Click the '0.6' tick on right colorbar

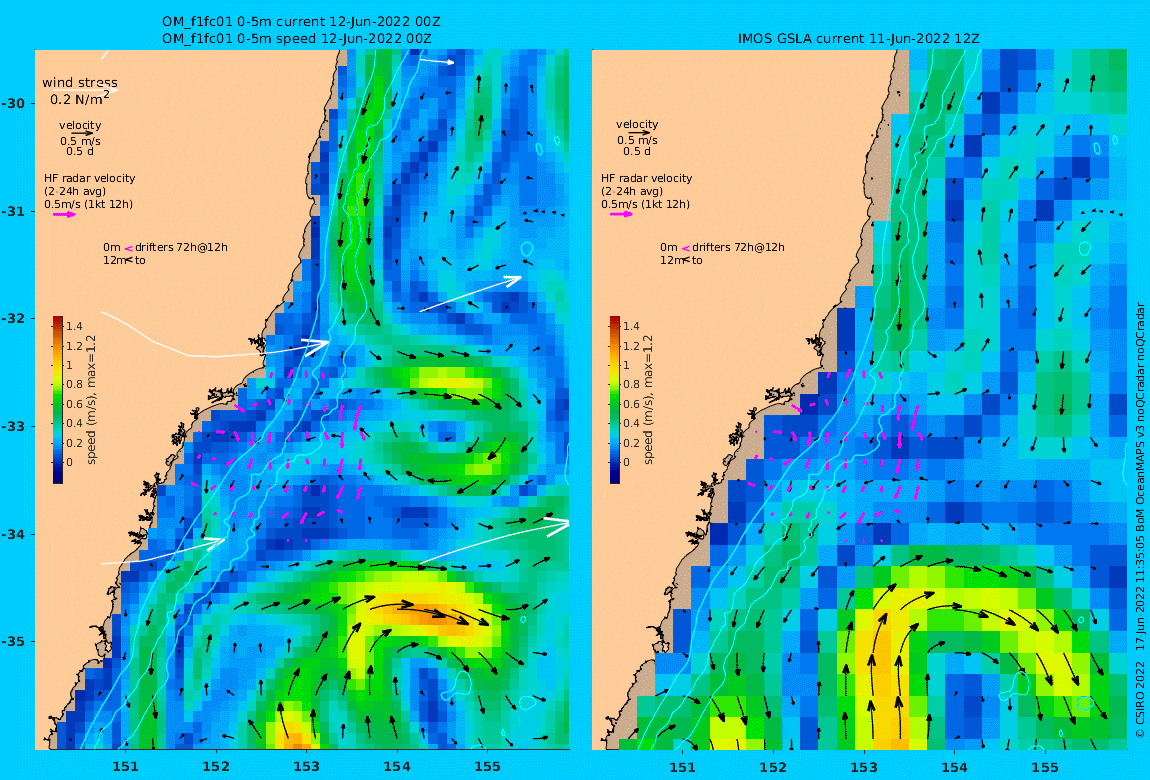[x=631, y=404]
